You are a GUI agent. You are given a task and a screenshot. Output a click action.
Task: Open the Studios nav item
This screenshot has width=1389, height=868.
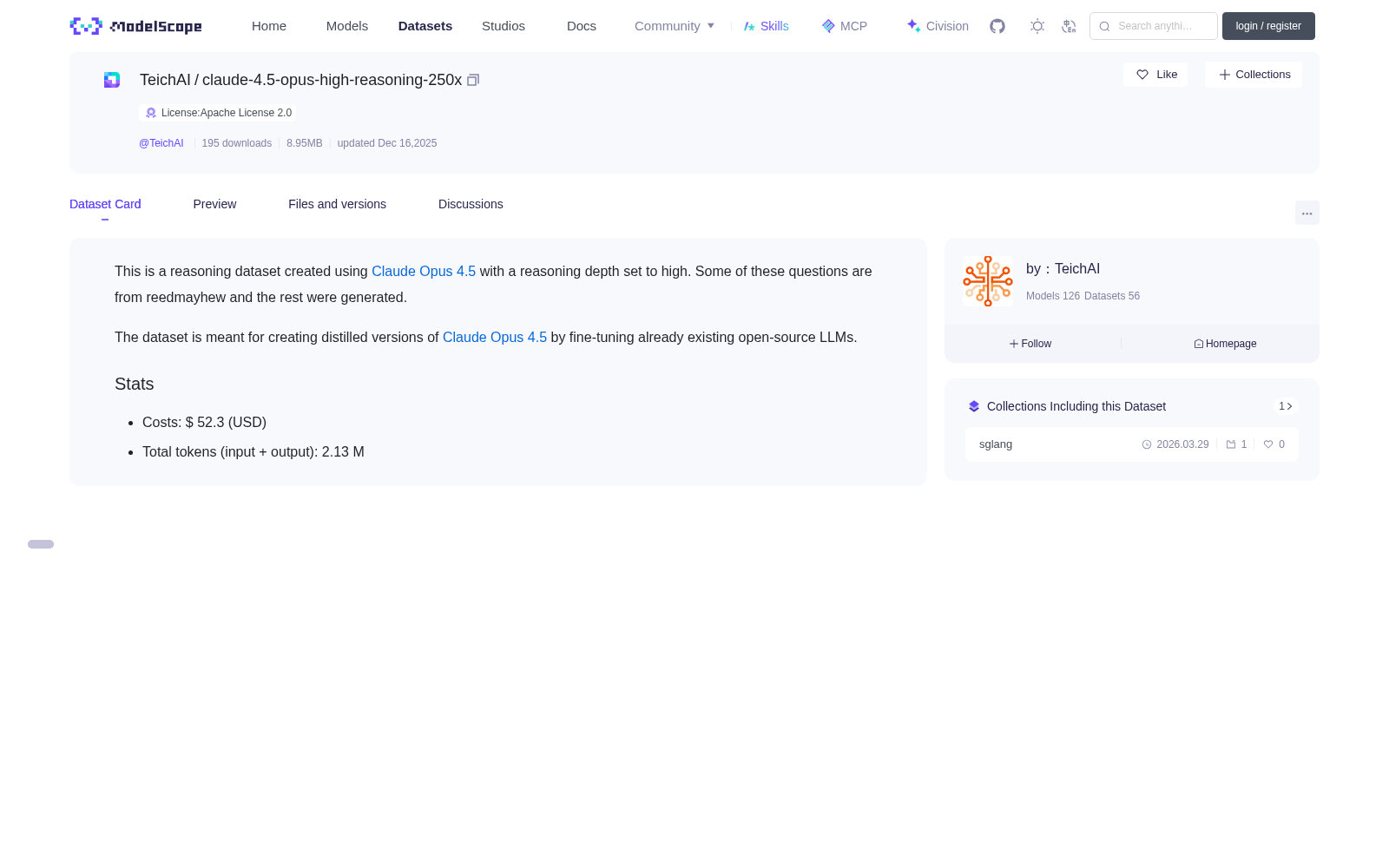click(x=504, y=26)
